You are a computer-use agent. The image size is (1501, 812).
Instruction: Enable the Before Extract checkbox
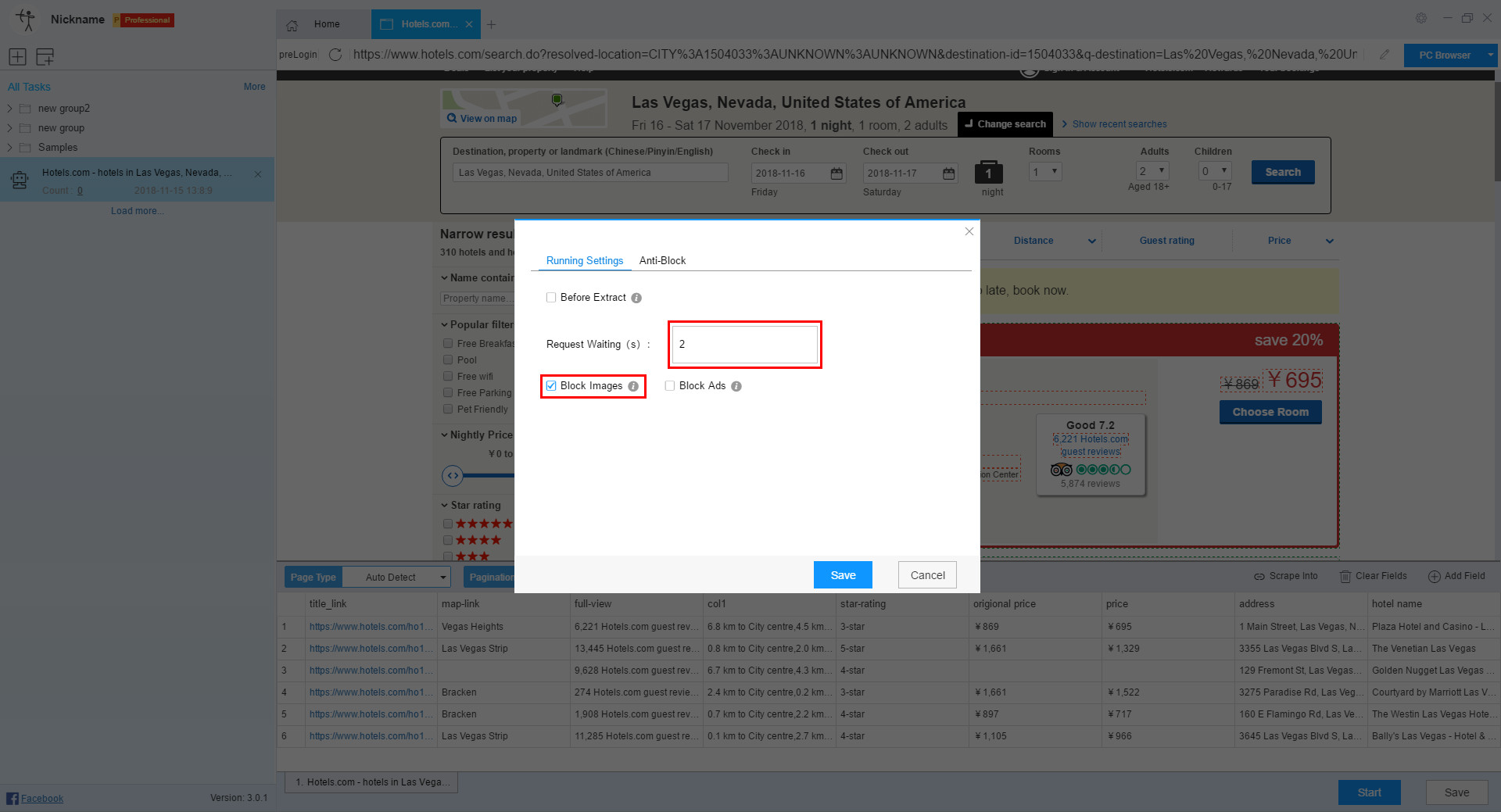click(551, 298)
